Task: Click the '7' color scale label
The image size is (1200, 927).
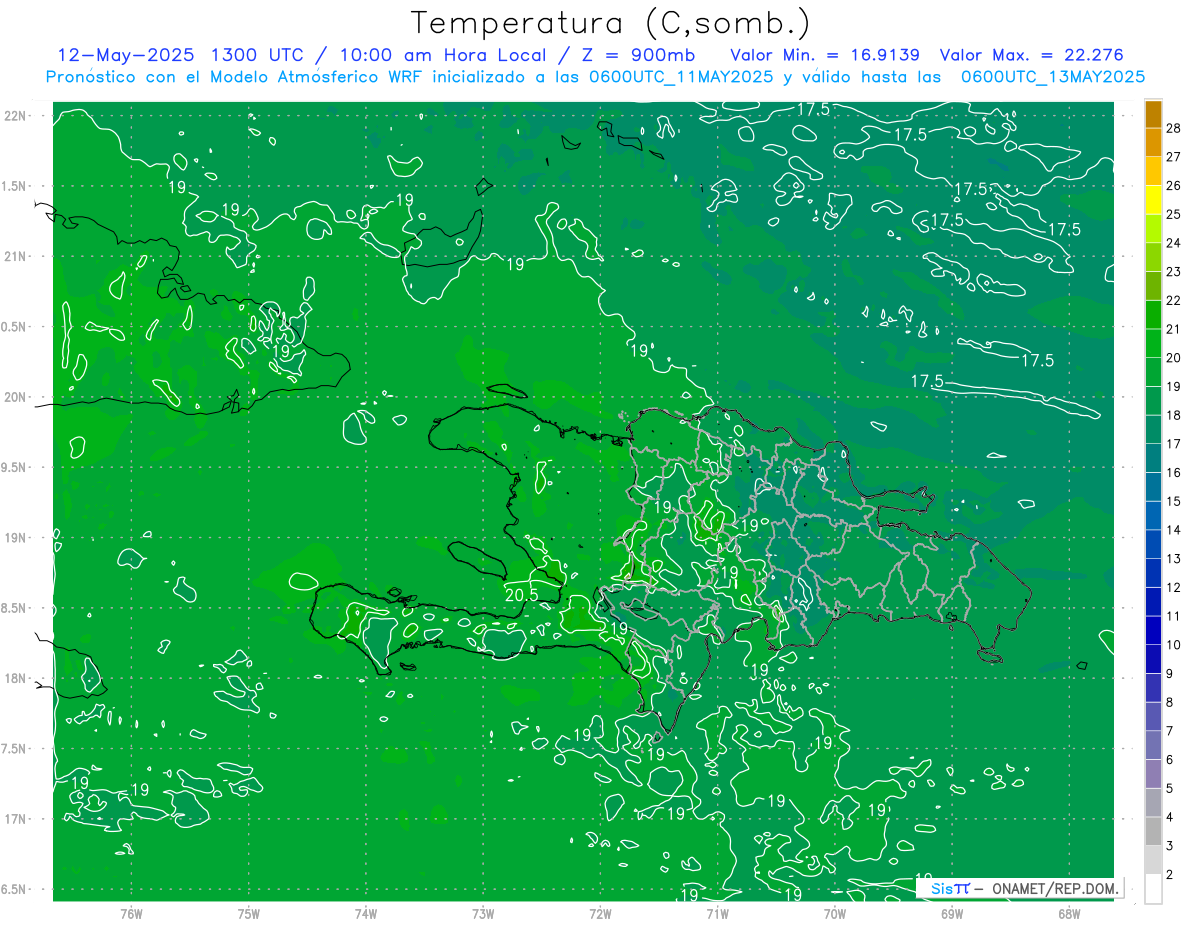Action: point(1170,731)
